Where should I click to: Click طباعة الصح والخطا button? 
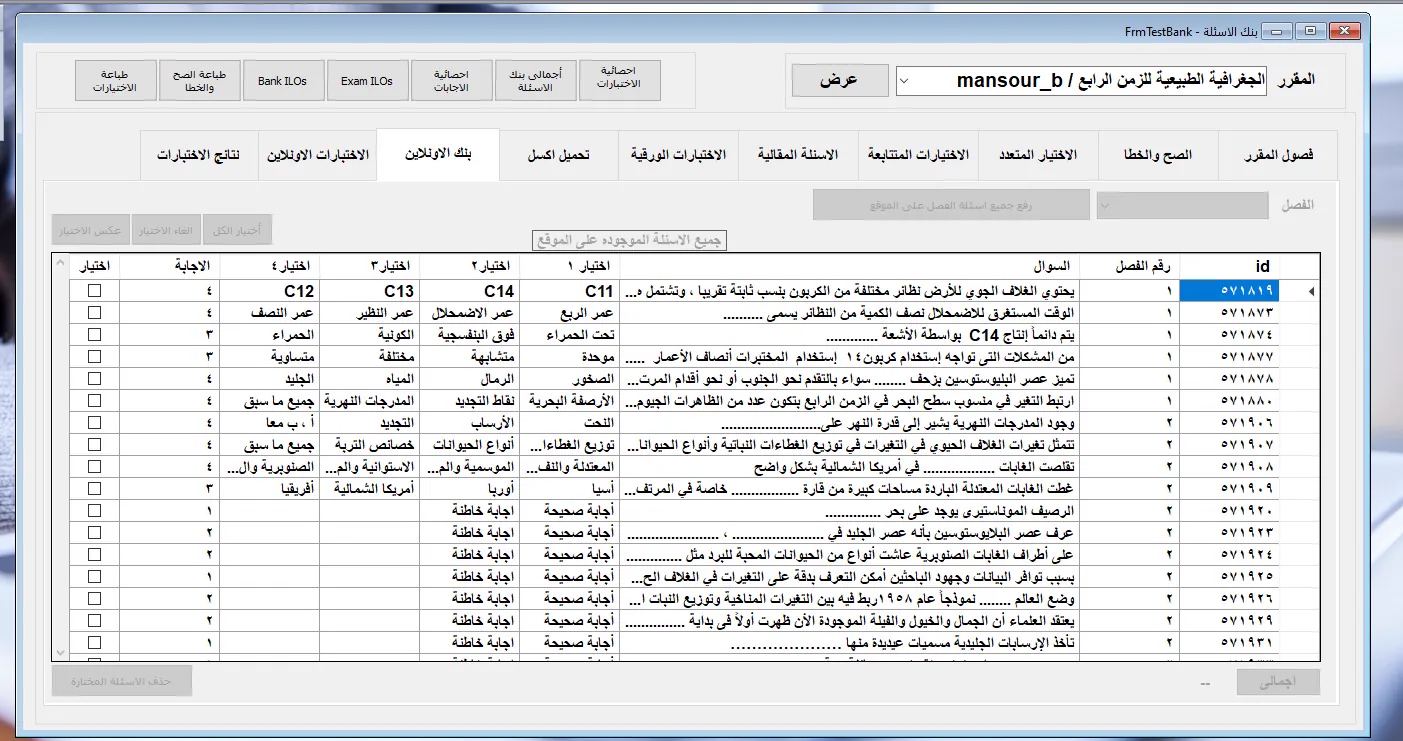[x=200, y=80]
